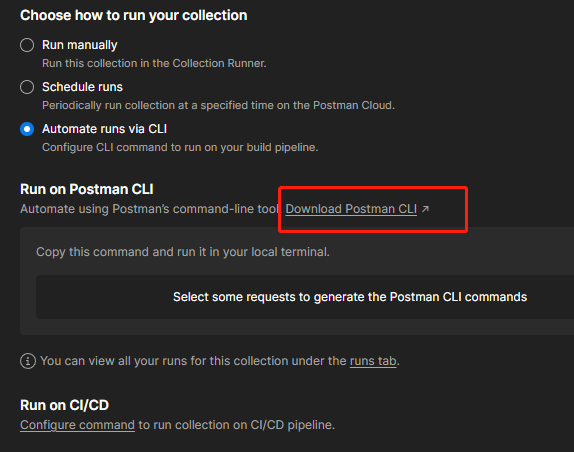Click the info icon beside the runs note

(x=28, y=361)
